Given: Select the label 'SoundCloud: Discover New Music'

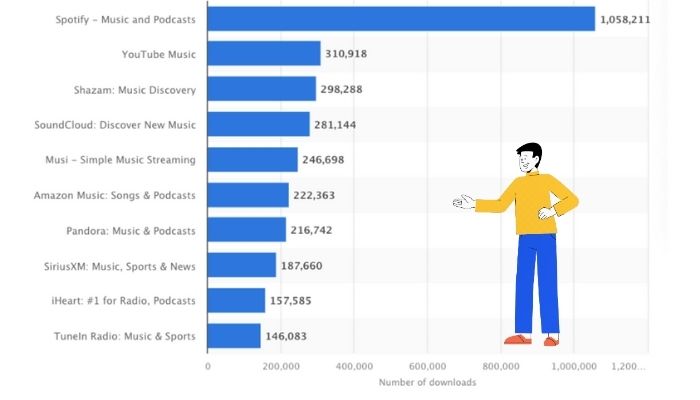Looking at the screenshot, I should coord(115,125).
